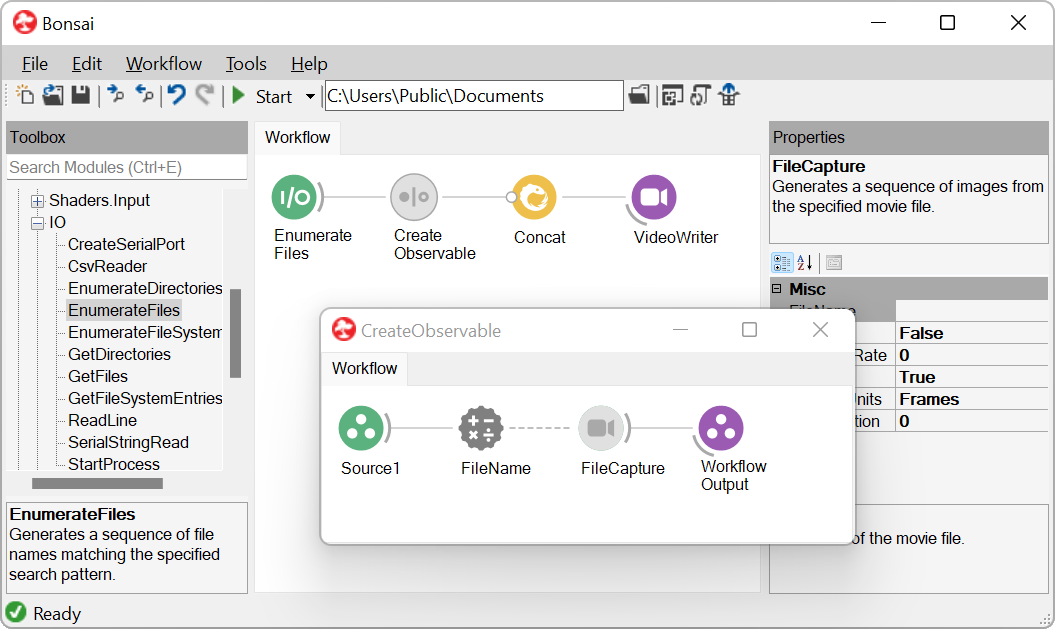Select ReadLine in the toolbox
The width and height of the screenshot is (1055, 629).
(x=102, y=420)
